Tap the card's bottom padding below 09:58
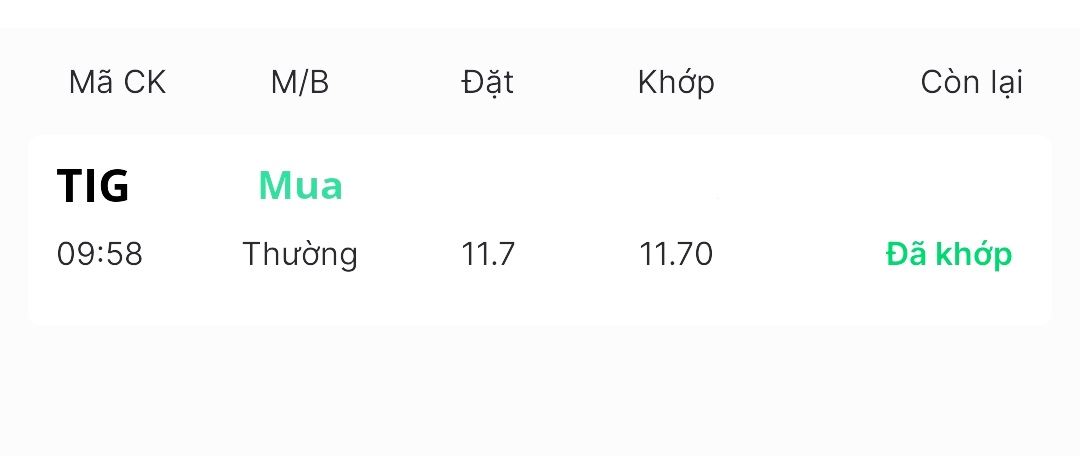This screenshot has width=1080, height=456. coord(100,303)
